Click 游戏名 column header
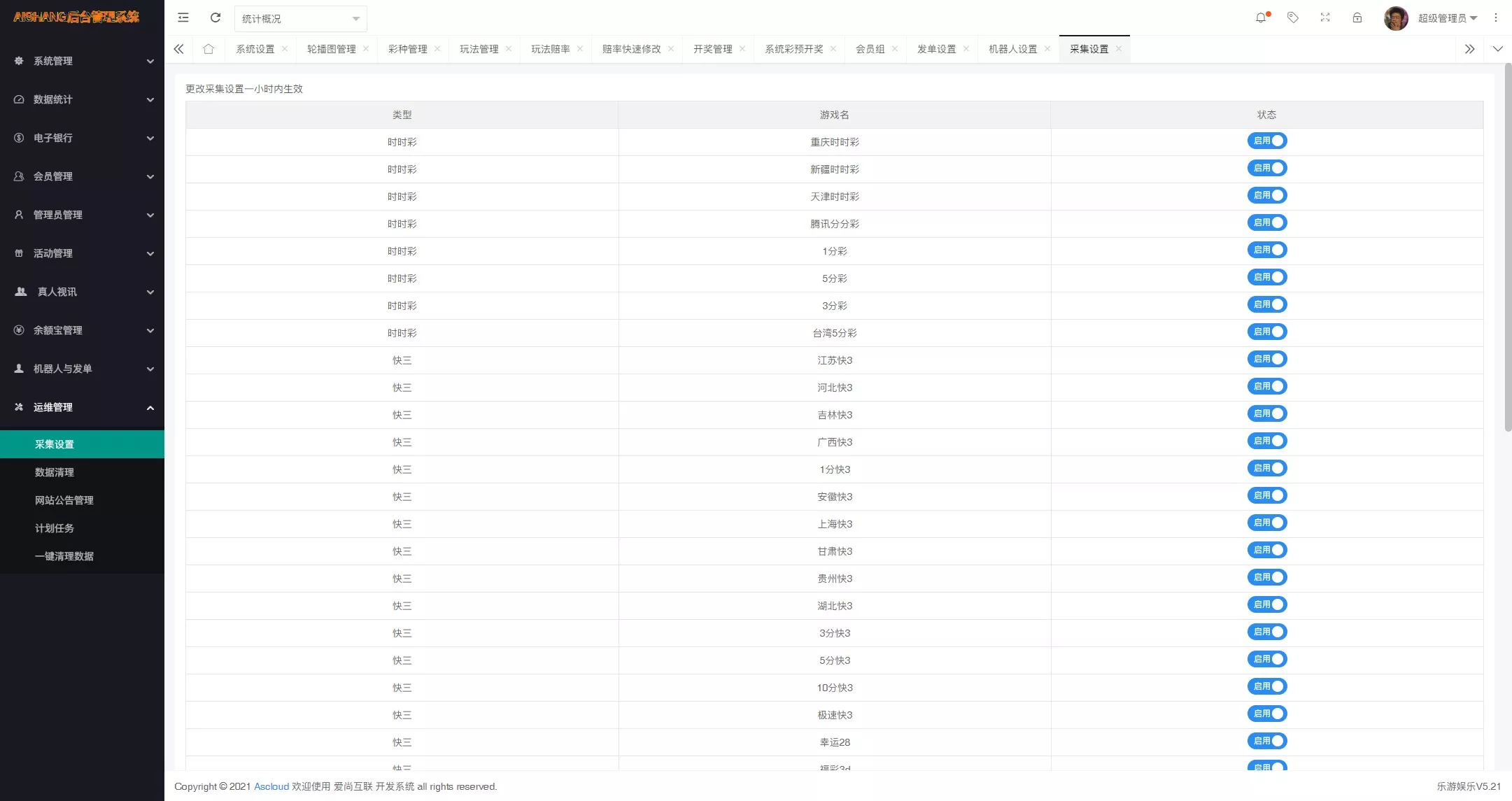 click(x=835, y=115)
